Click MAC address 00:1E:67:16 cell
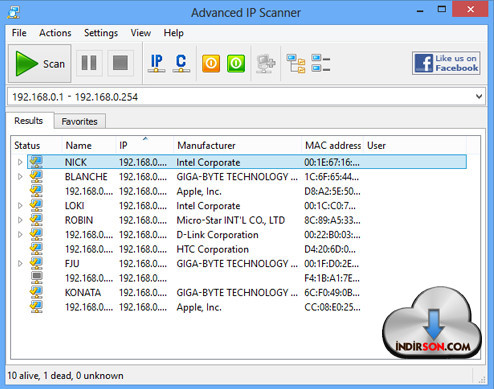 coord(332,162)
